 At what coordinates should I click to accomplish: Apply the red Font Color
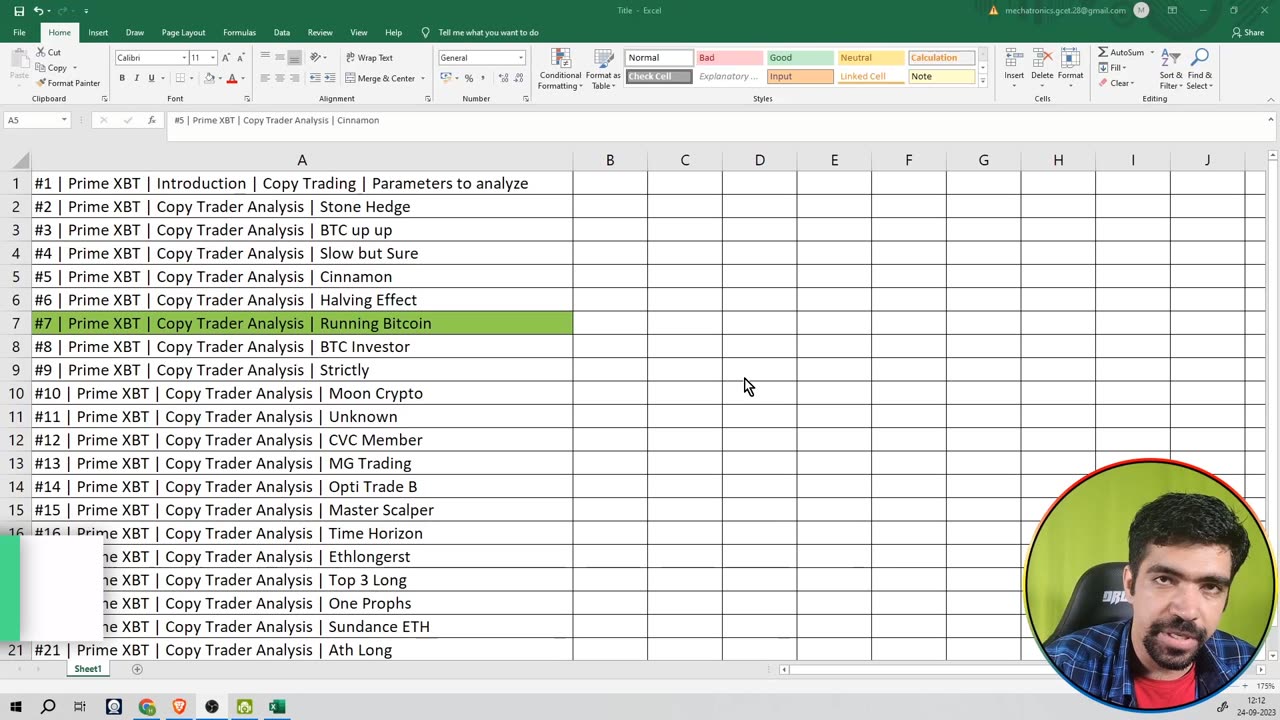pos(232,78)
